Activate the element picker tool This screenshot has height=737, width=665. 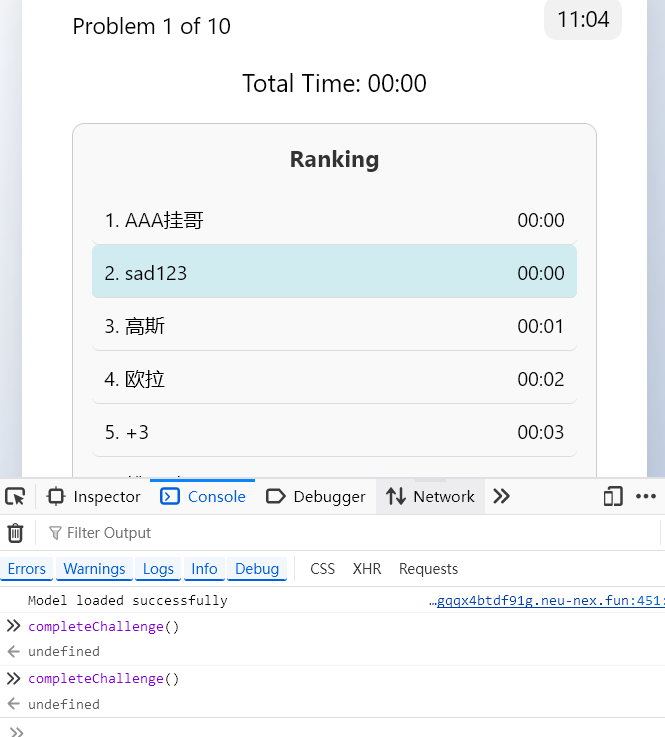click(15, 497)
